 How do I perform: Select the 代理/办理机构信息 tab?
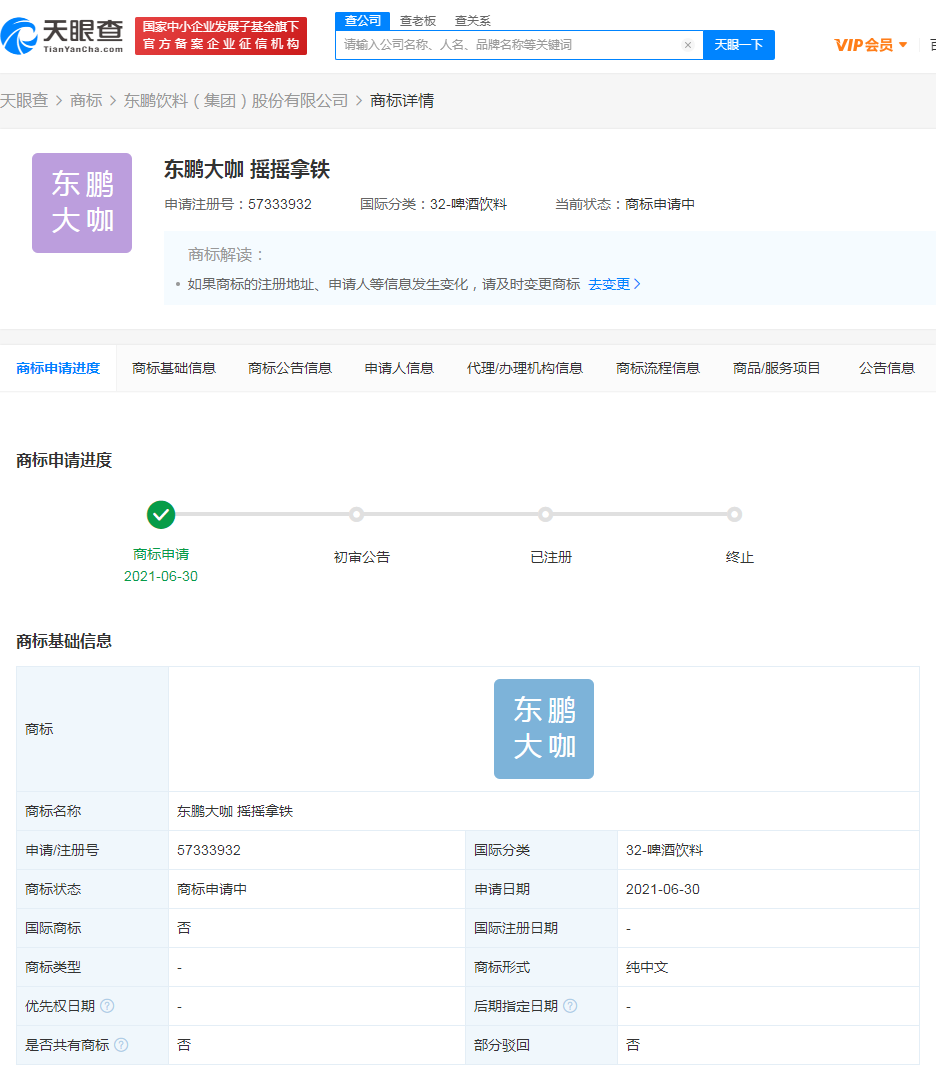[x=524, y=368]
